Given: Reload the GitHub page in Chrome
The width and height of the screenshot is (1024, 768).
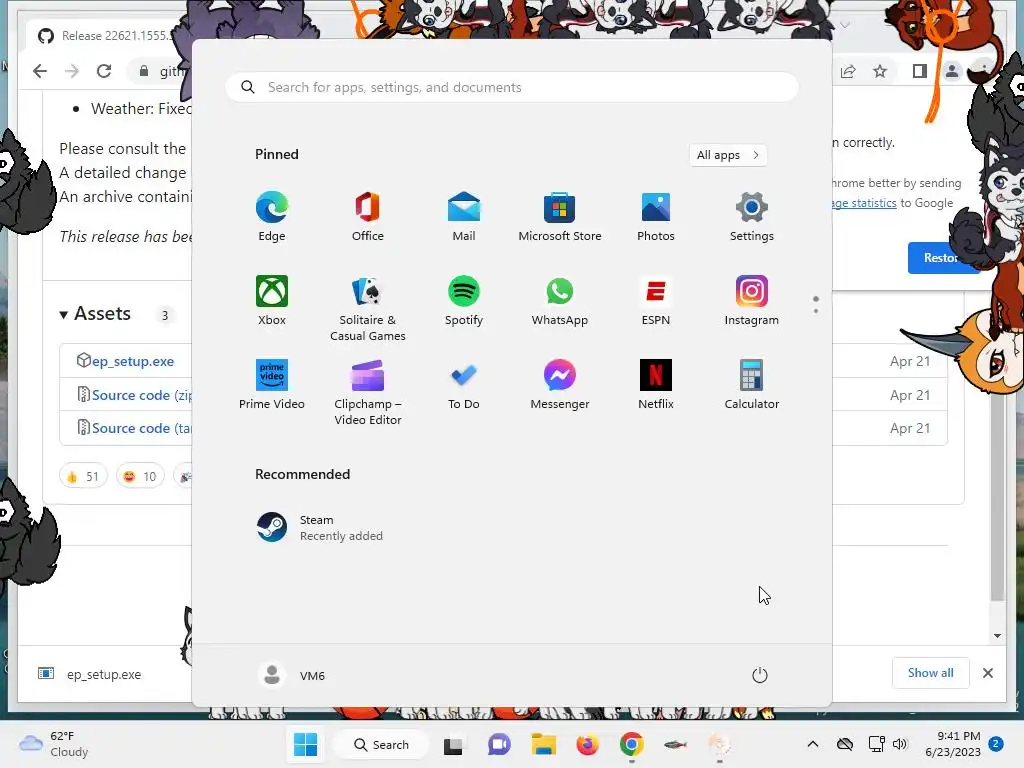Looking at the screenshot, I should click(x=104, y=71).
